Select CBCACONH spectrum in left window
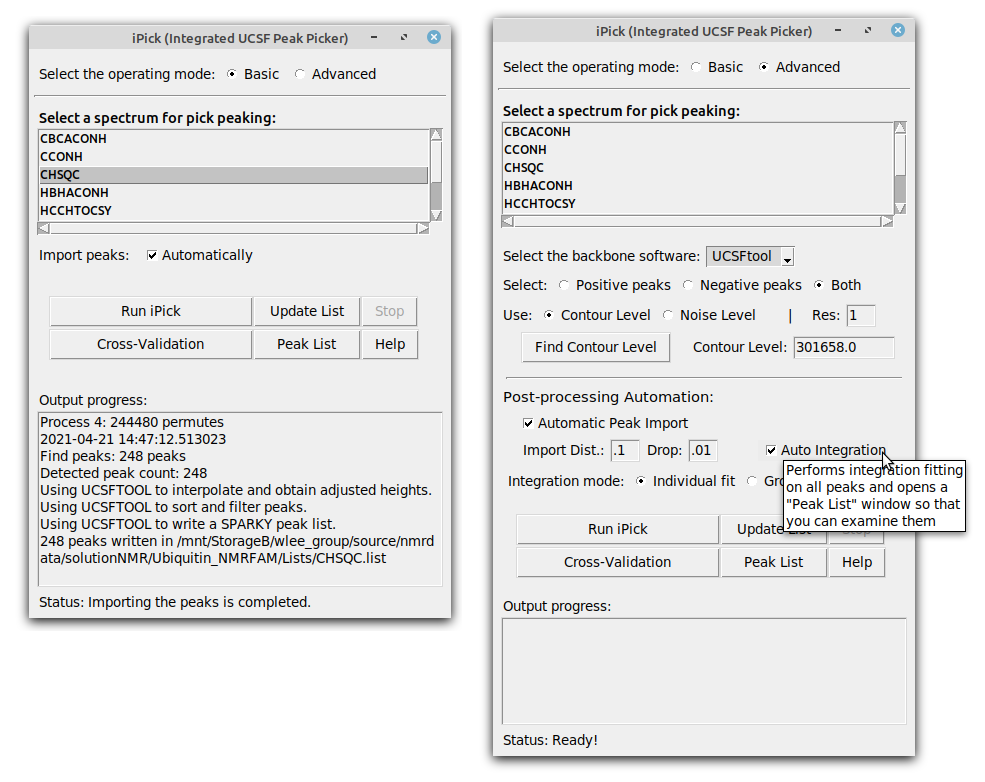This screenshot has width=985, height=782. click(x=234, y=139)
